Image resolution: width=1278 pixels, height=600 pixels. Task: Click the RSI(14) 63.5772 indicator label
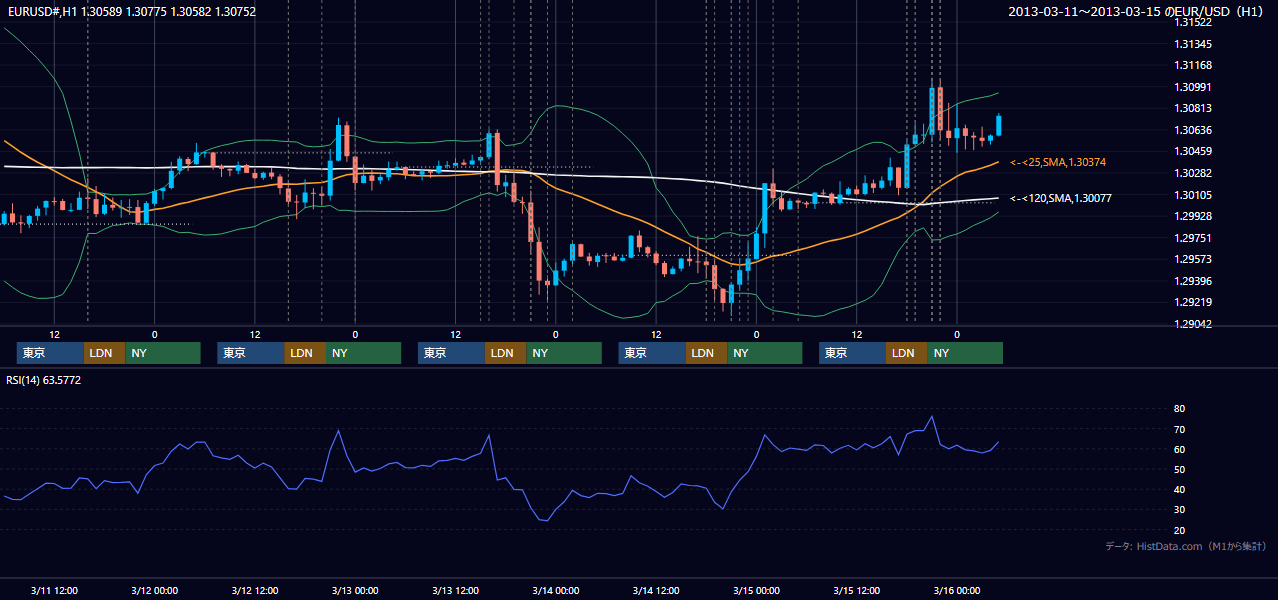point(44,380)
